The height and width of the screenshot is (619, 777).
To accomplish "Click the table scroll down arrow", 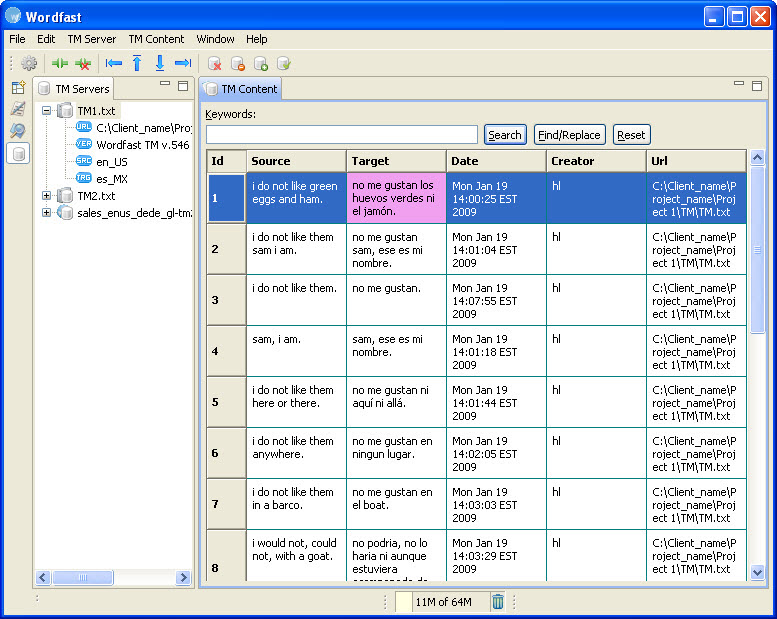I will click(x=757, y=572).
